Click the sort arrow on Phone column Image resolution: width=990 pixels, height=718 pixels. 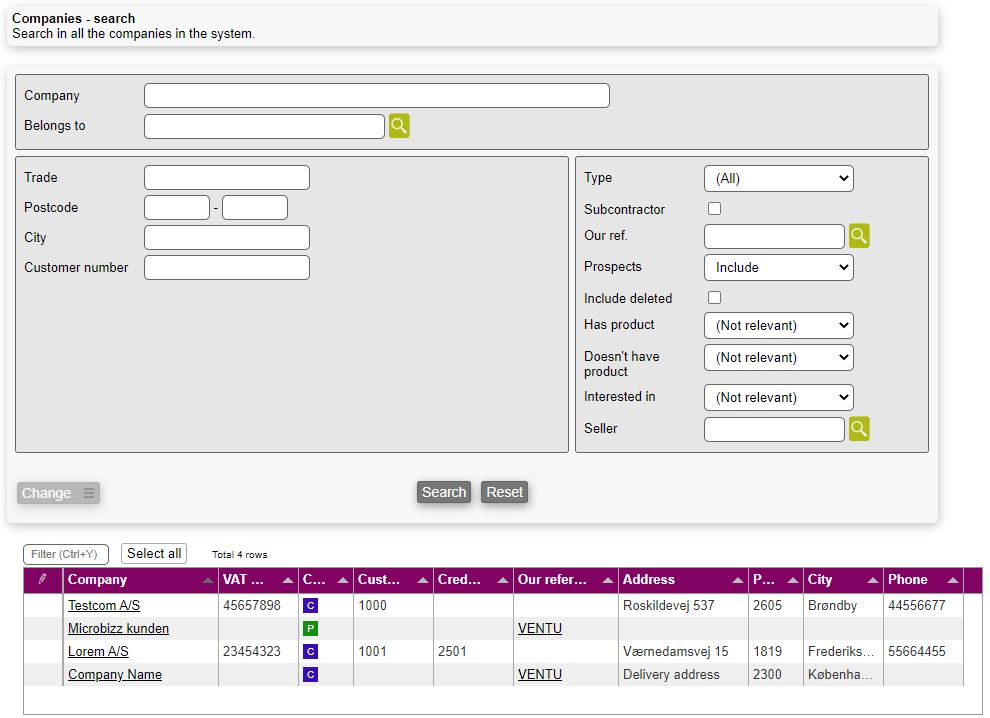pyautogui.click(x=953, y=581)
